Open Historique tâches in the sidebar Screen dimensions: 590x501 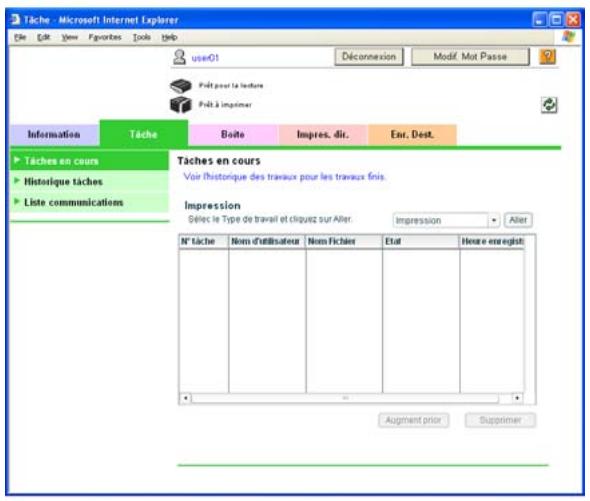tap(89, 181)
